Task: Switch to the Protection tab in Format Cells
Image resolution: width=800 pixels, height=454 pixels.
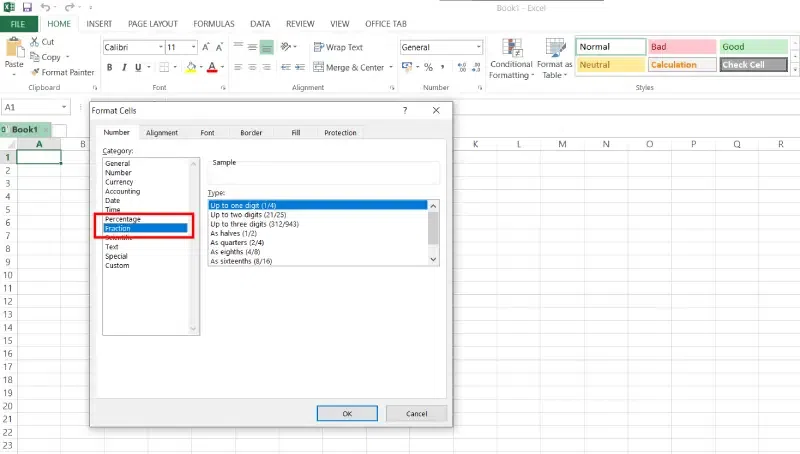Action: pyautogui.click(x=340, y=133)
